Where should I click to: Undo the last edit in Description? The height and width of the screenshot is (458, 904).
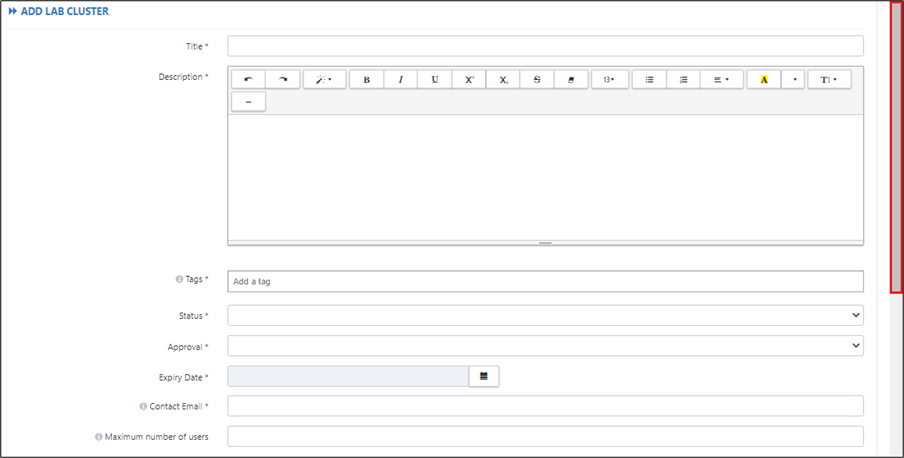pyautogui.click(x=248, y=80)
